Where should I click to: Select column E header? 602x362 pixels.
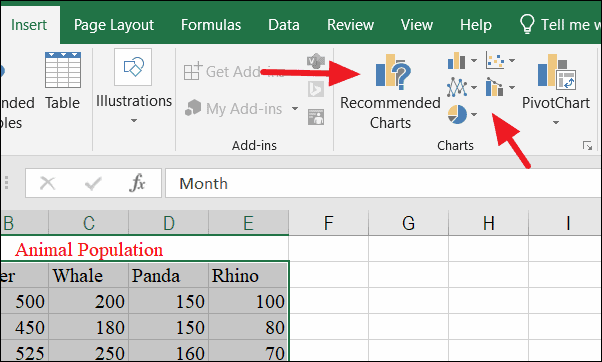click(248, 223)
